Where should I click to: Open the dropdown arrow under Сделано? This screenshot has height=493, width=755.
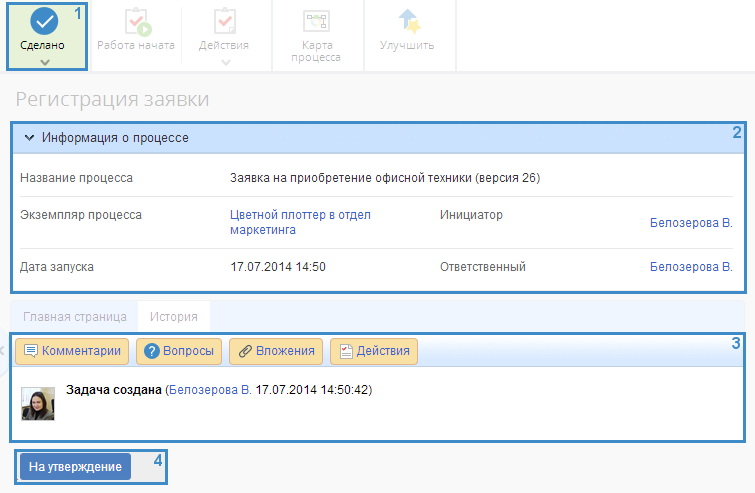tap(45, 62)
